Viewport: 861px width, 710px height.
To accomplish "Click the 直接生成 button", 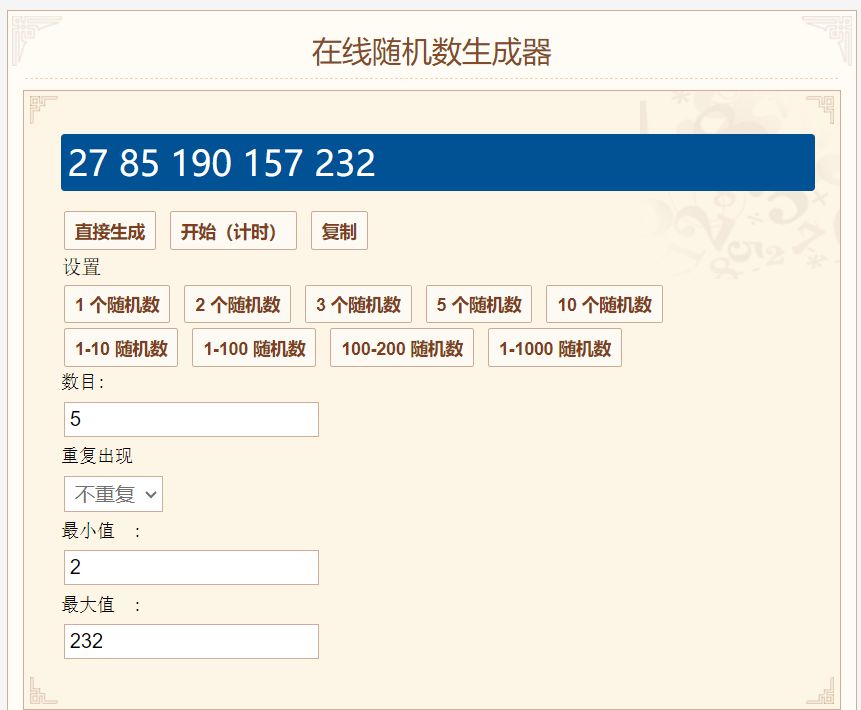I will 110,231.
